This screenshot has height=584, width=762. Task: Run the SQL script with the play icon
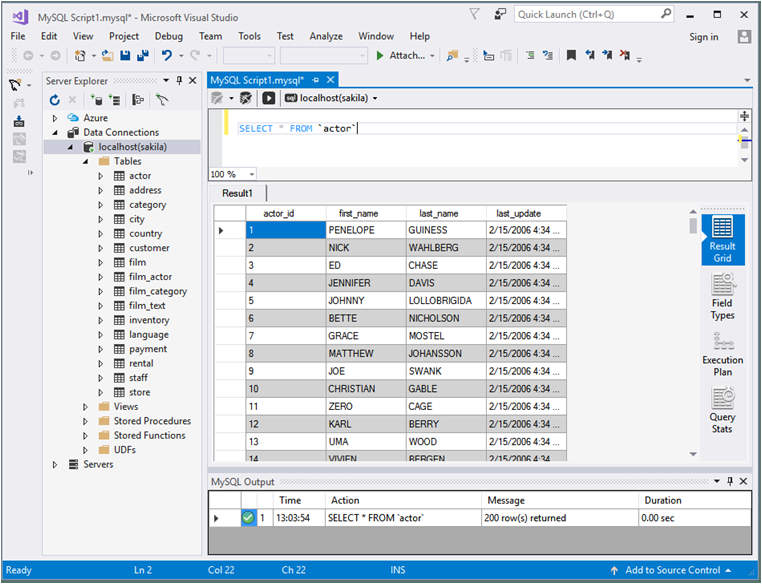269,98
